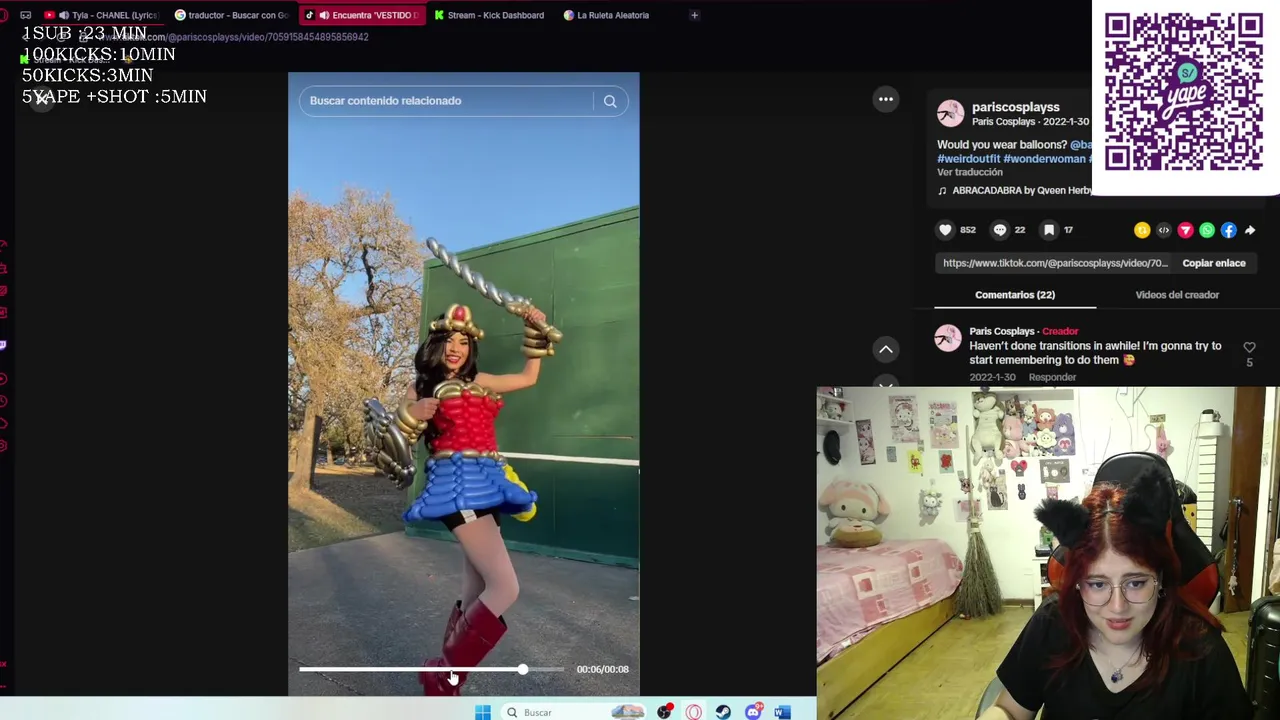The width and height of the screenshot is (1280, 720).
Task: Switch to Stream - Kick Dashboard tab
Action: tap(490, 15)
